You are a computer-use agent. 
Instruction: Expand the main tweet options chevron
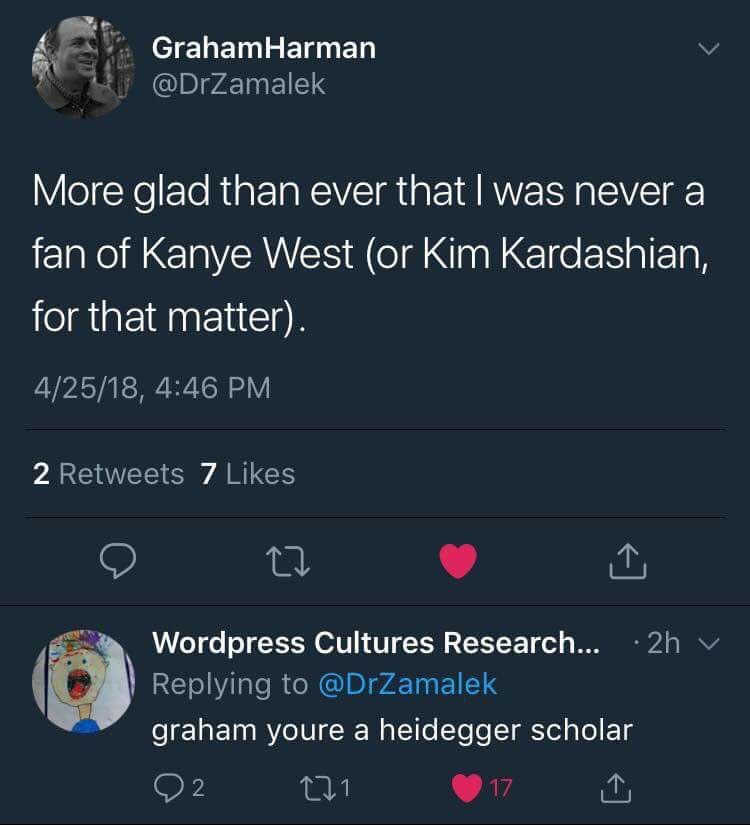(x=708, y=48)
